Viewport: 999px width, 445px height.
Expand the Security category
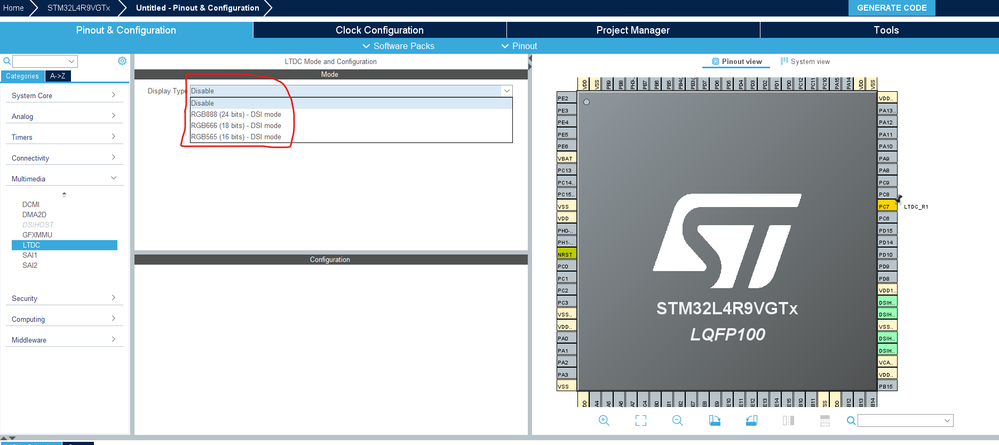coord(64,298)
